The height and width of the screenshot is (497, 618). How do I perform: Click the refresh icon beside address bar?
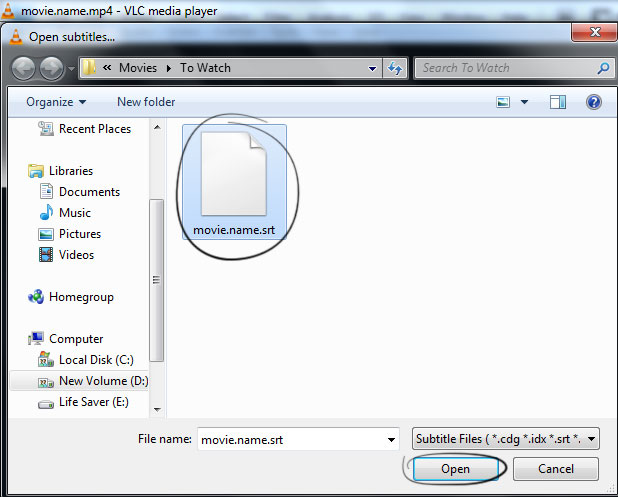395,68
